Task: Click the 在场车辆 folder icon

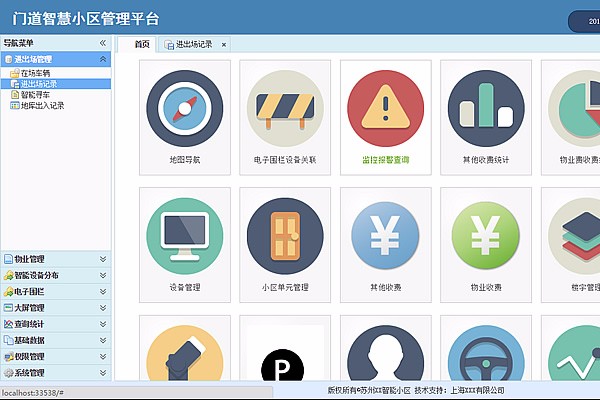Action: pos(15,73)
